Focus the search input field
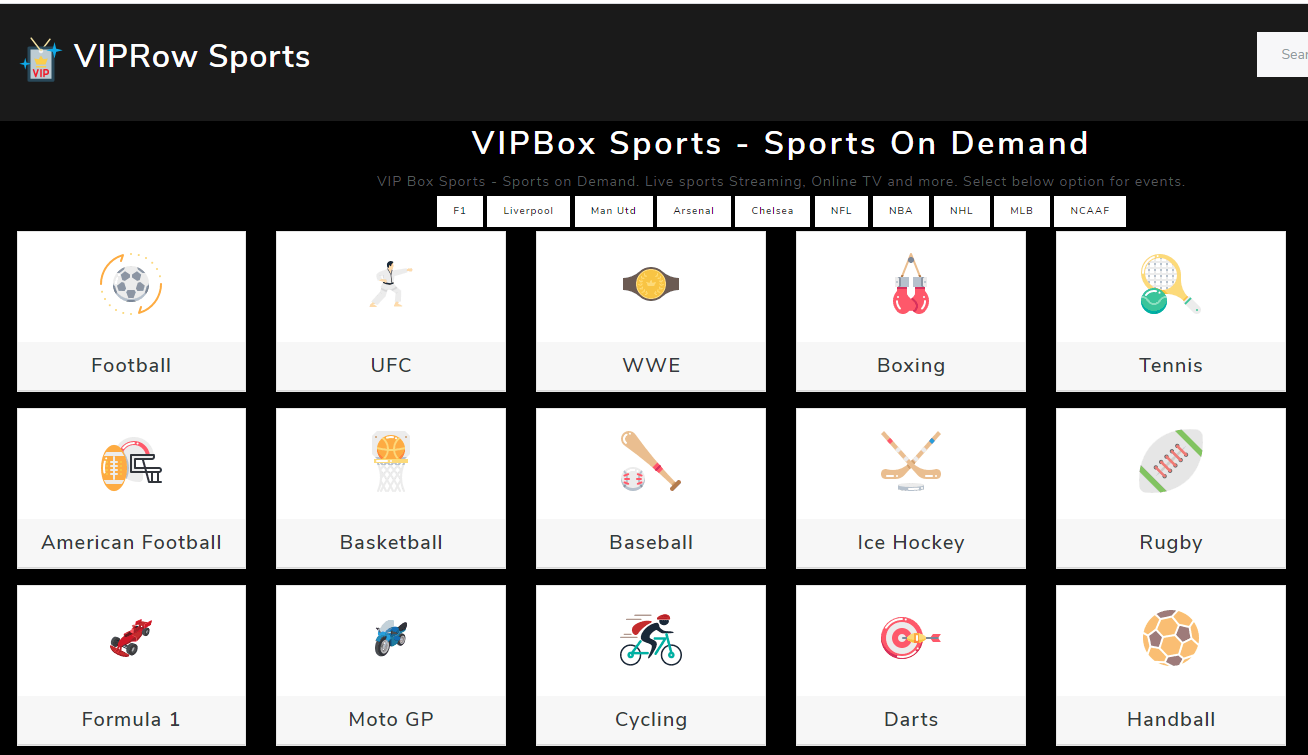 coord(1285,55)
